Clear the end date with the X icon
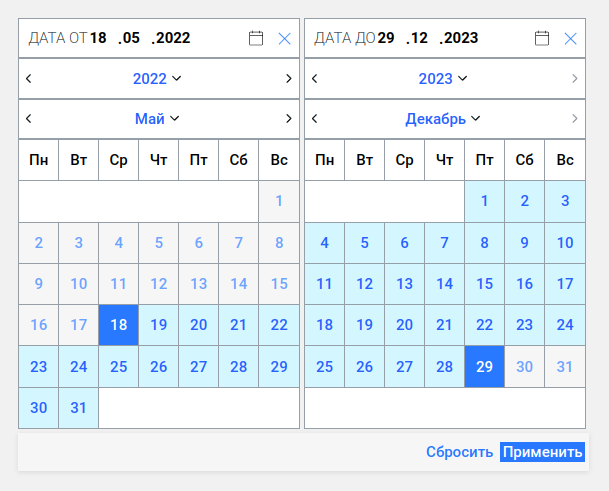The width and height of the screenshot is (609, 491). [x=570, y=38]
